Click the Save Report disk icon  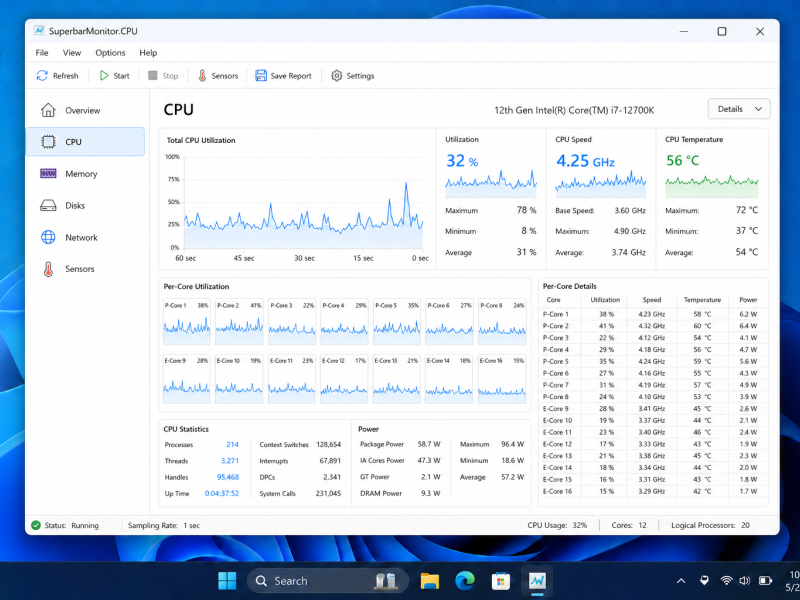click(x=261, y=76)
